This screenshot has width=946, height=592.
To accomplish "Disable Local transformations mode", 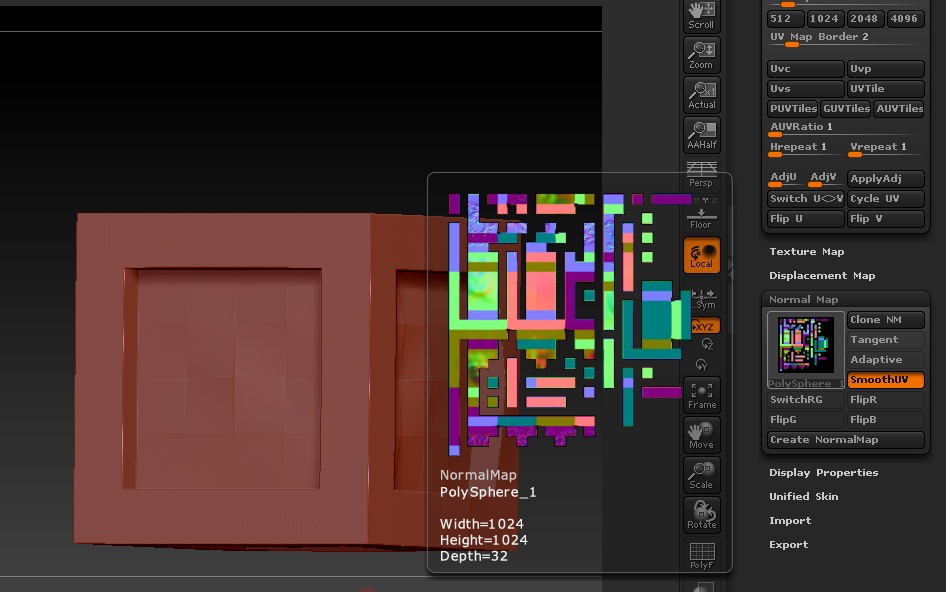I will pos(702,255).
